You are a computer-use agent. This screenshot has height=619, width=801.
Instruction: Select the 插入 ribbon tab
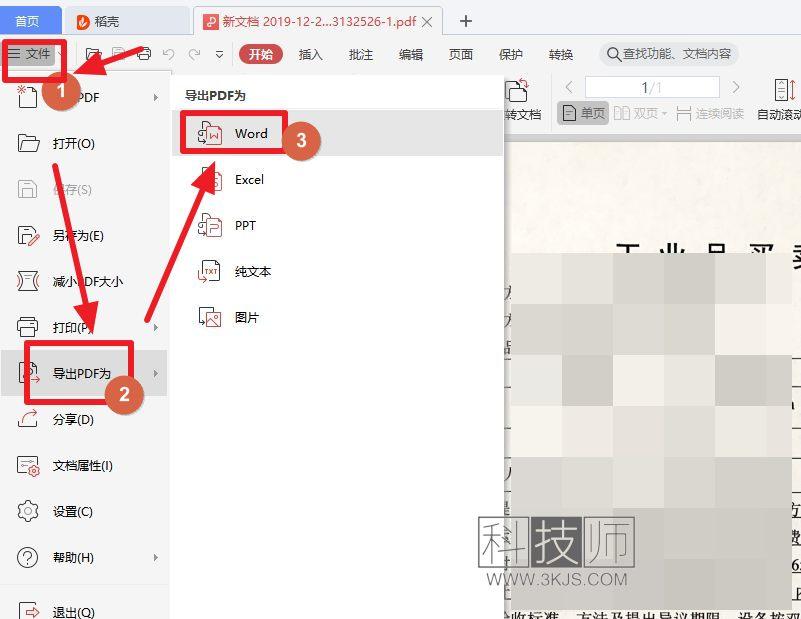310,54
